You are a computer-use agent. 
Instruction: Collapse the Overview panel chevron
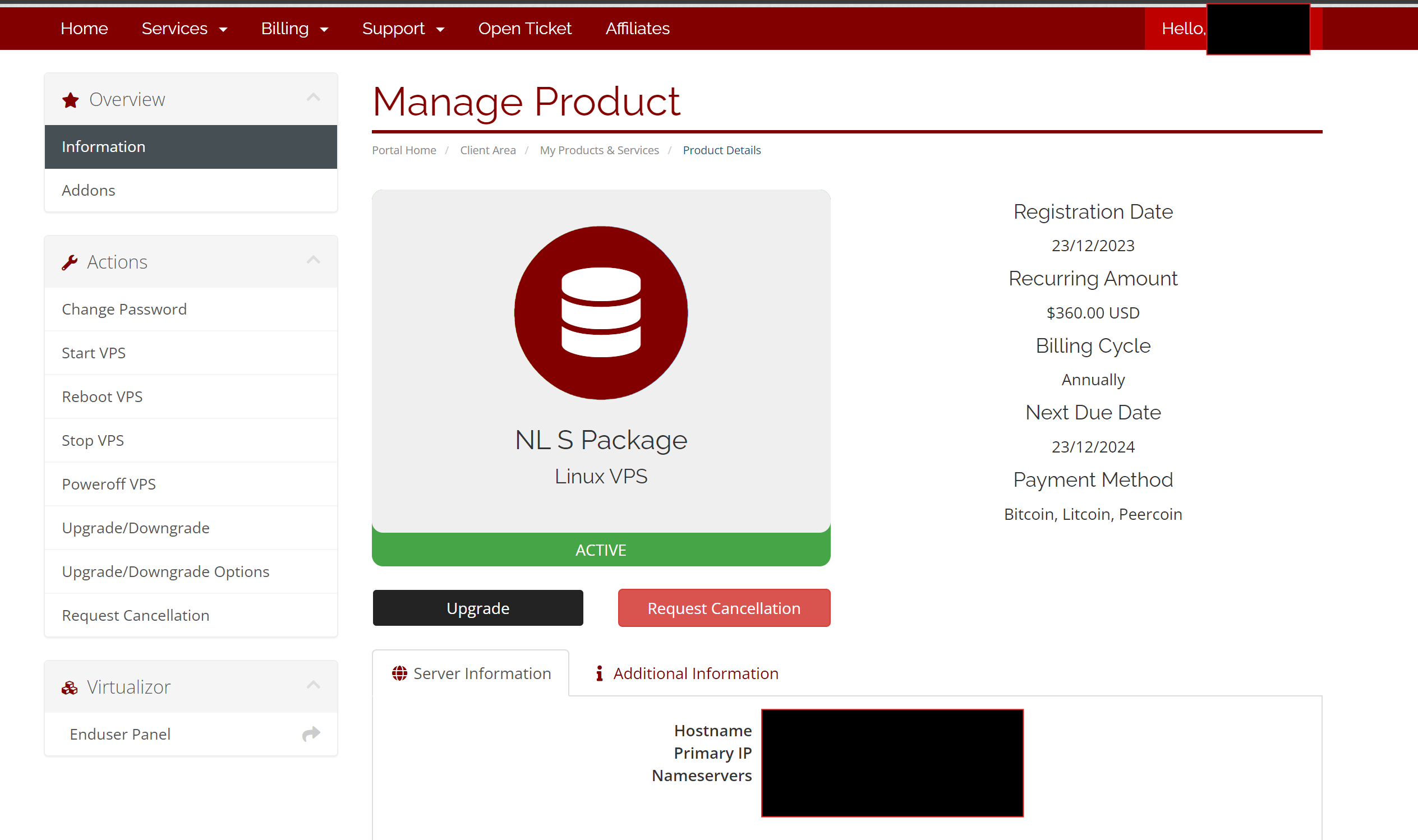pos(313,98)
